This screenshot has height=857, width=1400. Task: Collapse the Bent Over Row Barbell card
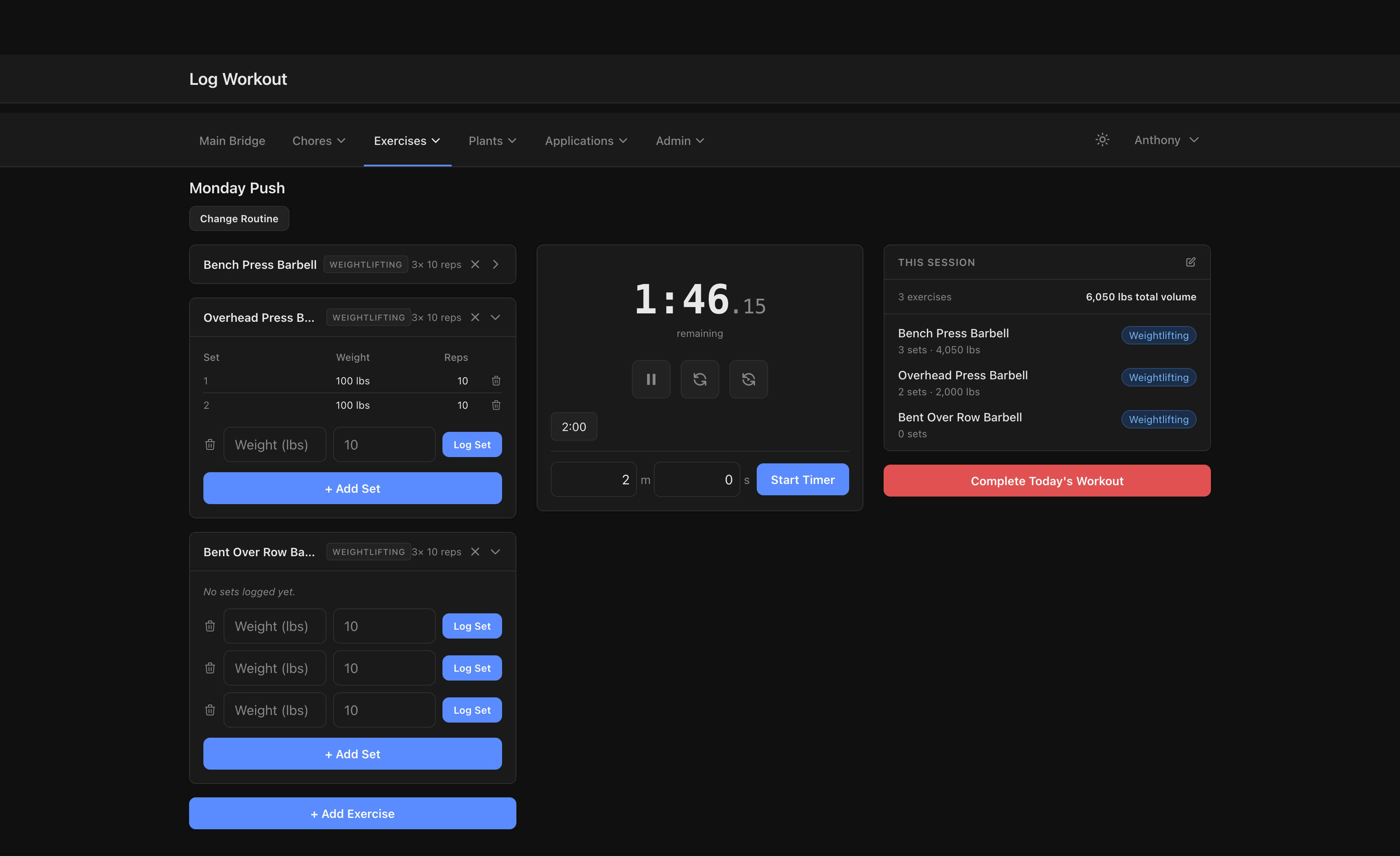[x=495, y=552]
